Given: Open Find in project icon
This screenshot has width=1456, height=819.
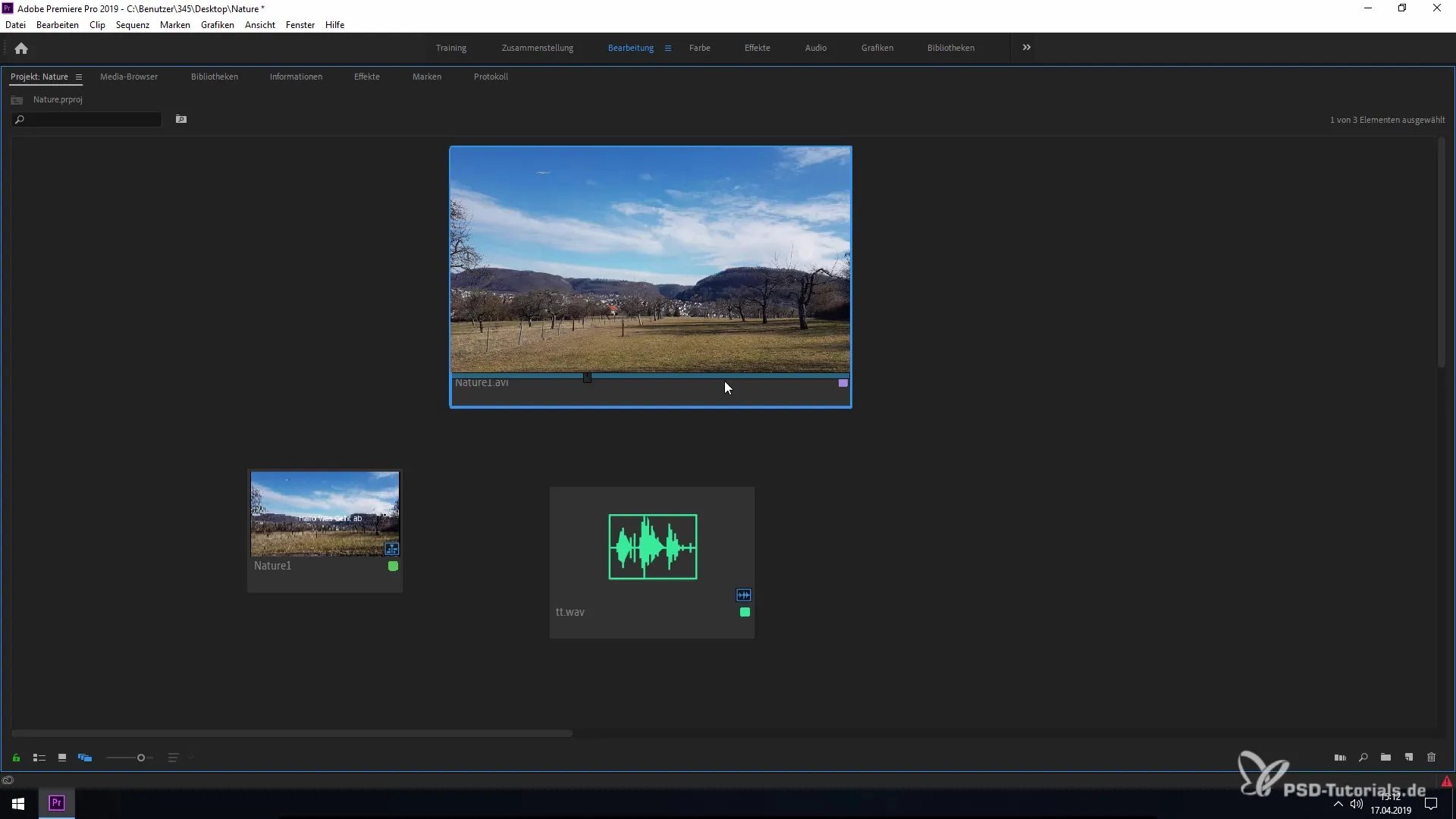Looking at the screenshot, I should point(1363,758).
